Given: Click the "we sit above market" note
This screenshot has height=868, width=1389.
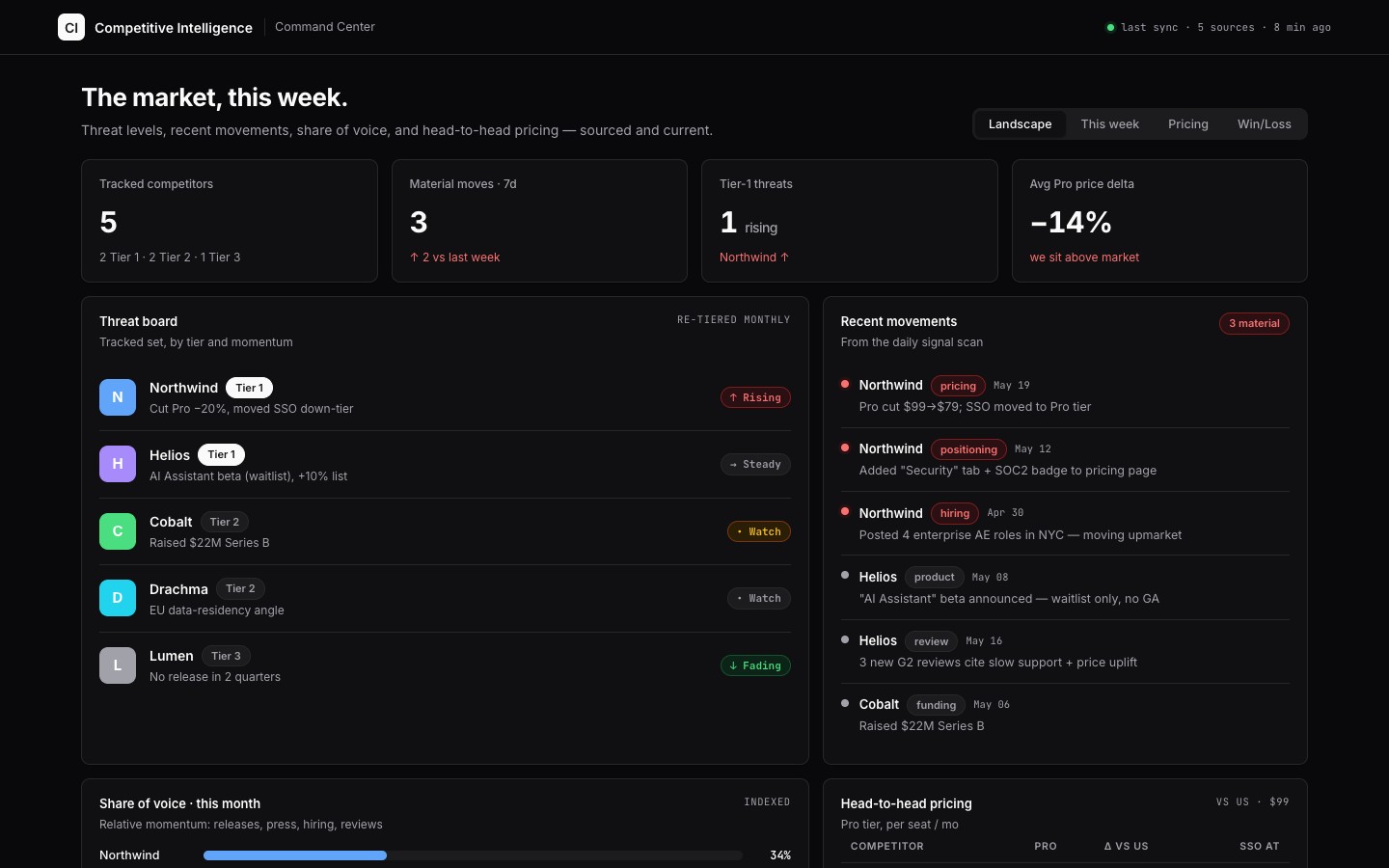Looking at the screenshot, I should (1084, 258).
